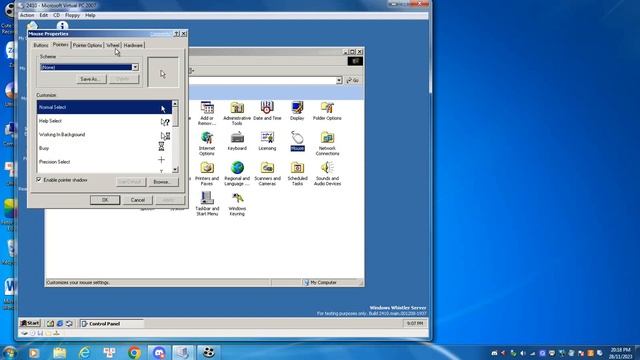
Task: Toggle Enable pointer shadow checkbox
Action: coord(39,180)
